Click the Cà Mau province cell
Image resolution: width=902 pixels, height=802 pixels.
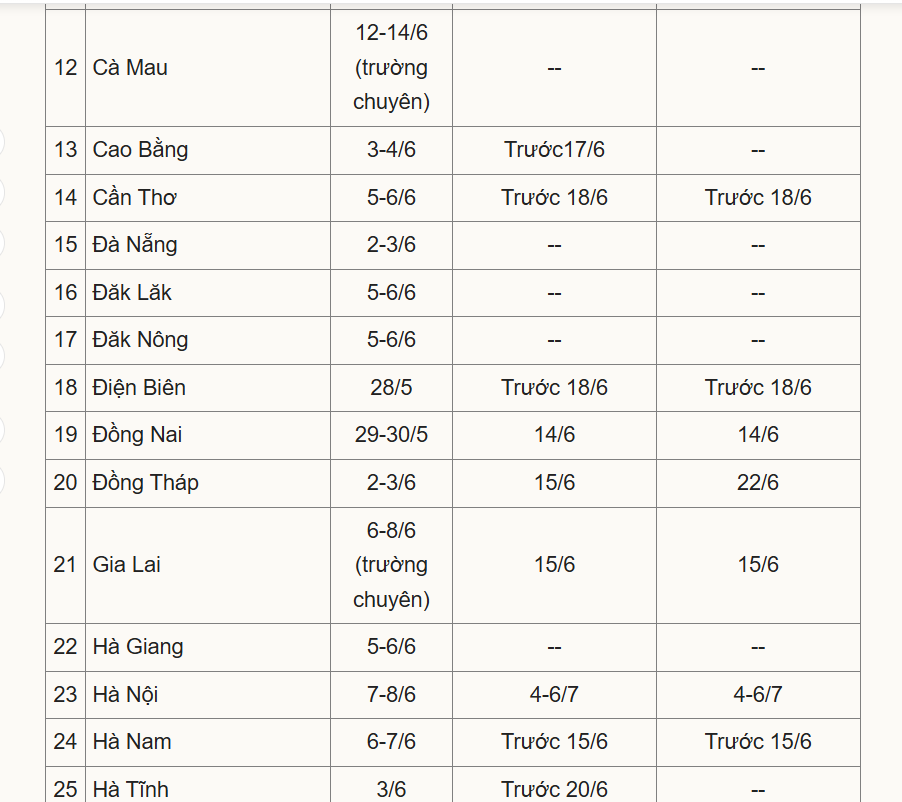coord(130,68)
